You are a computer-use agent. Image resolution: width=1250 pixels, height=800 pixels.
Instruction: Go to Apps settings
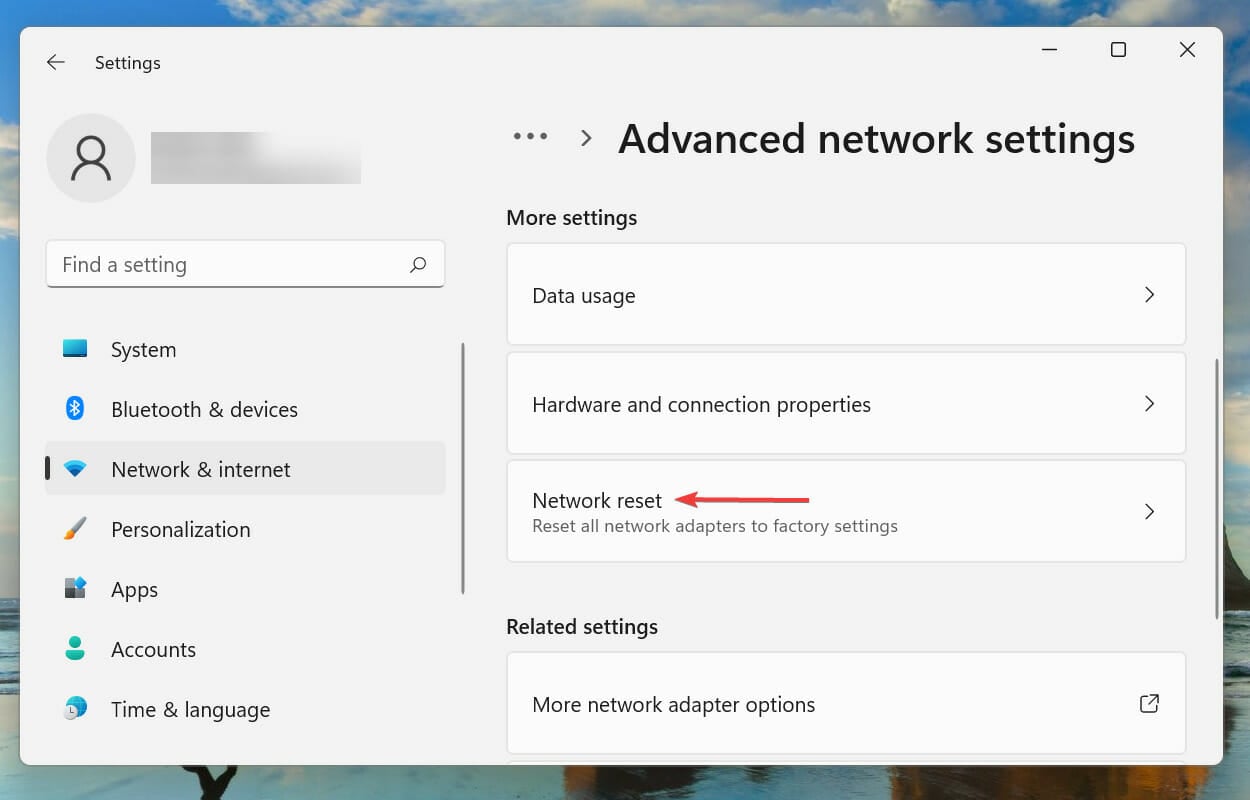coord(246,590)
